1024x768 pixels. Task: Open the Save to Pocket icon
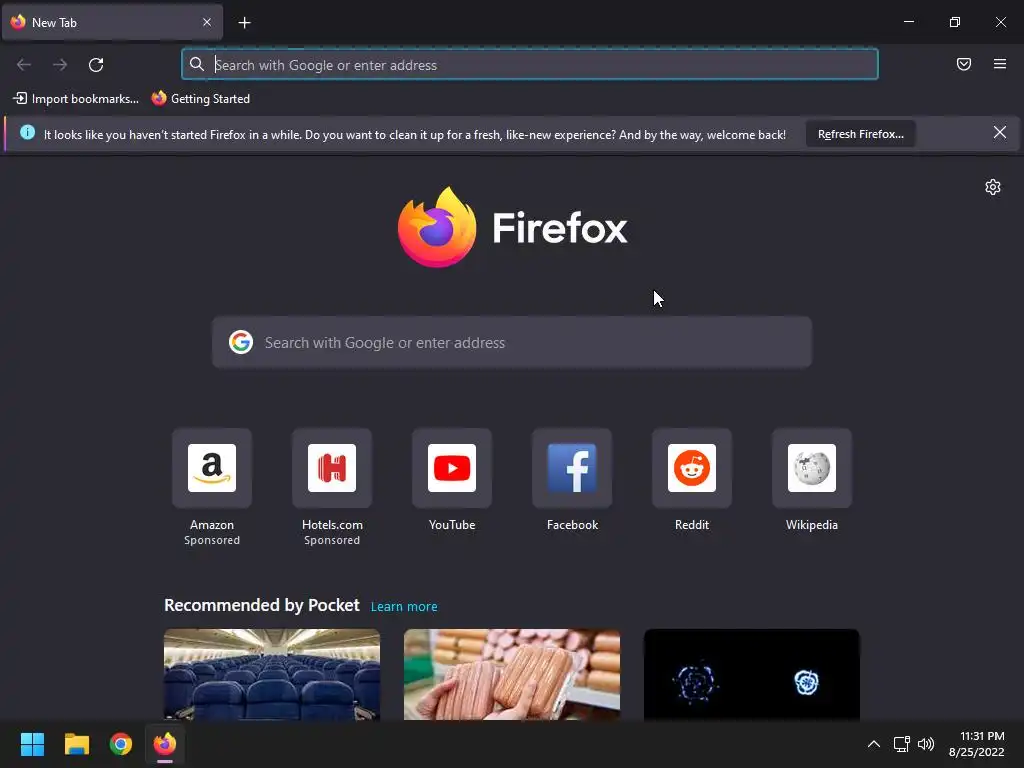pyautogui.click(x=964, y=64)
